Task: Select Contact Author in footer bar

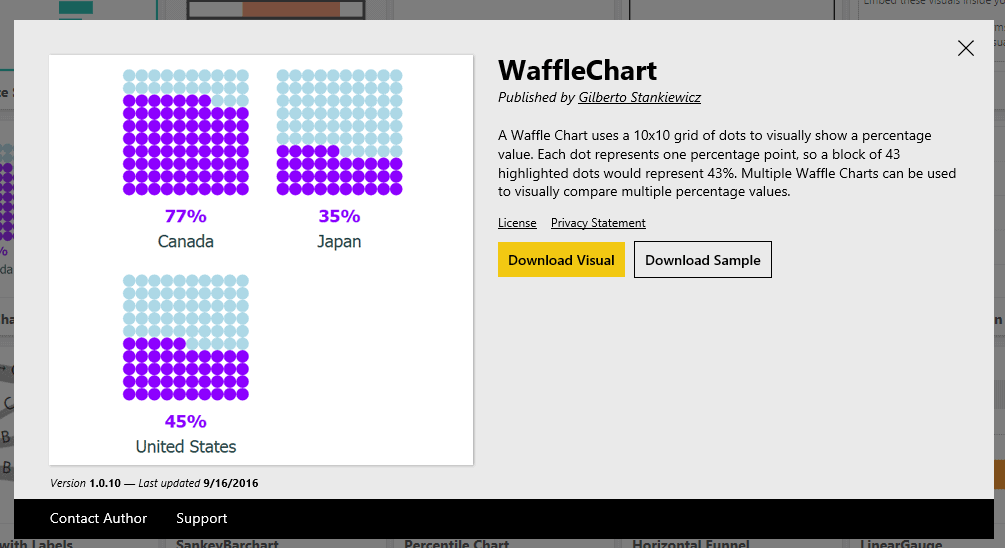Action: [x=98, y=518]
